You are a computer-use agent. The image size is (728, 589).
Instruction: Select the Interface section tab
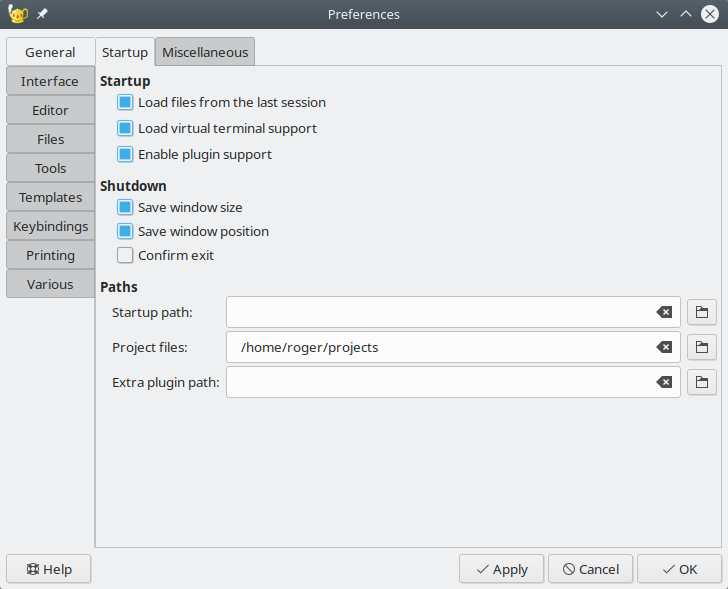(x=50, y=81)
